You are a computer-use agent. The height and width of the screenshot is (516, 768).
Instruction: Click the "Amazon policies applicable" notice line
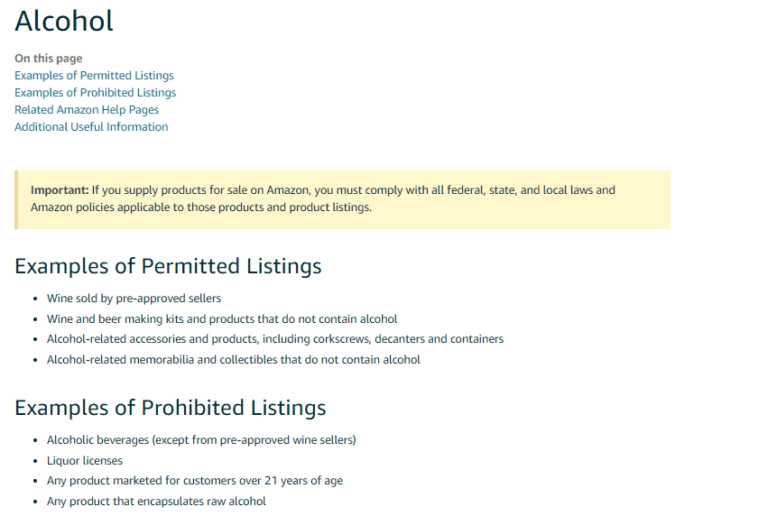click(200, 207)
